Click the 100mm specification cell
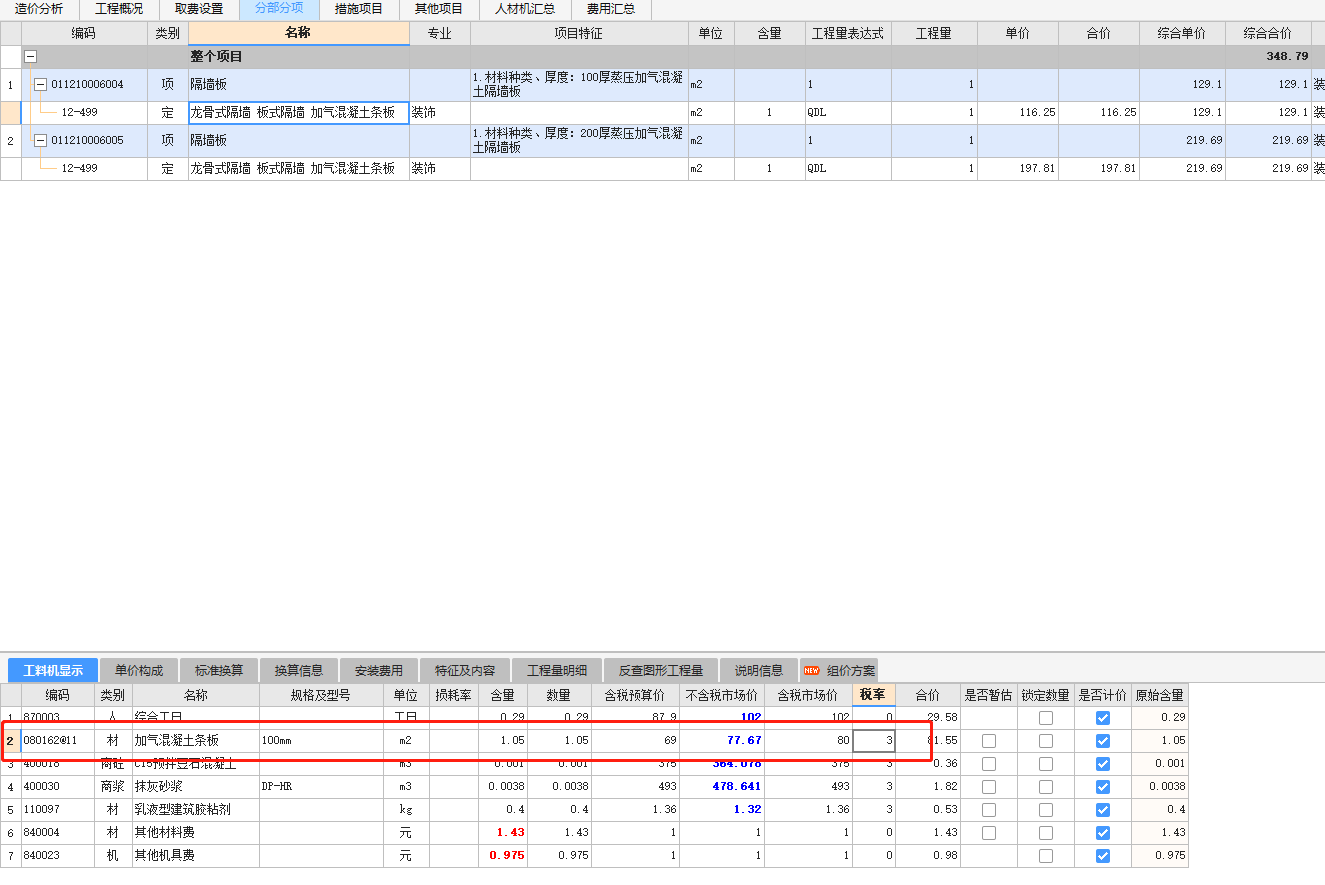The image size is (1325, 885). click(x=321, y=741)
